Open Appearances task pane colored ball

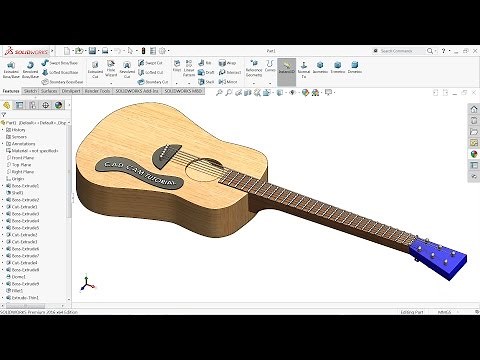click(474, 154)
